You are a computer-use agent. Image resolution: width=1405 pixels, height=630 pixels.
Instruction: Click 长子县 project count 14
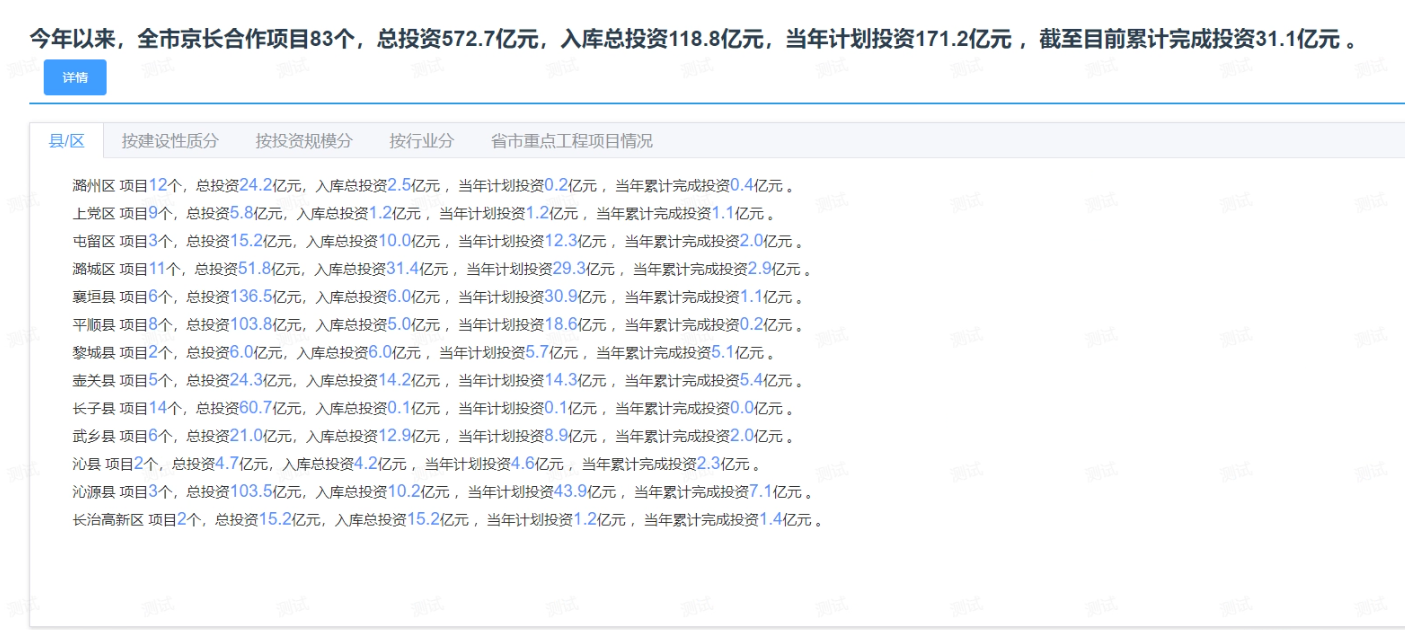[158, 408]
